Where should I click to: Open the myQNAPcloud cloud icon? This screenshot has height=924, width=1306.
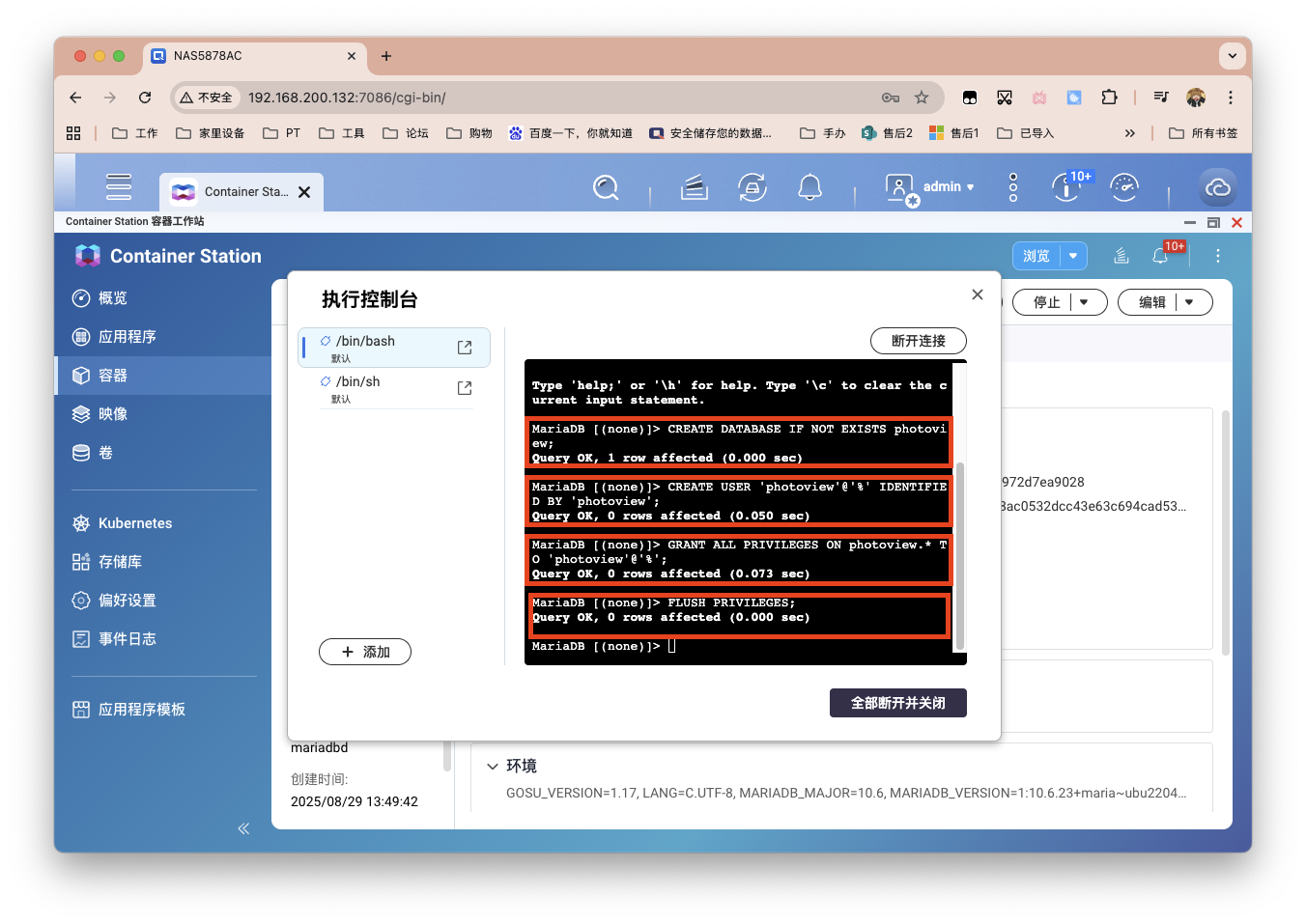[x=1218, y=187]
